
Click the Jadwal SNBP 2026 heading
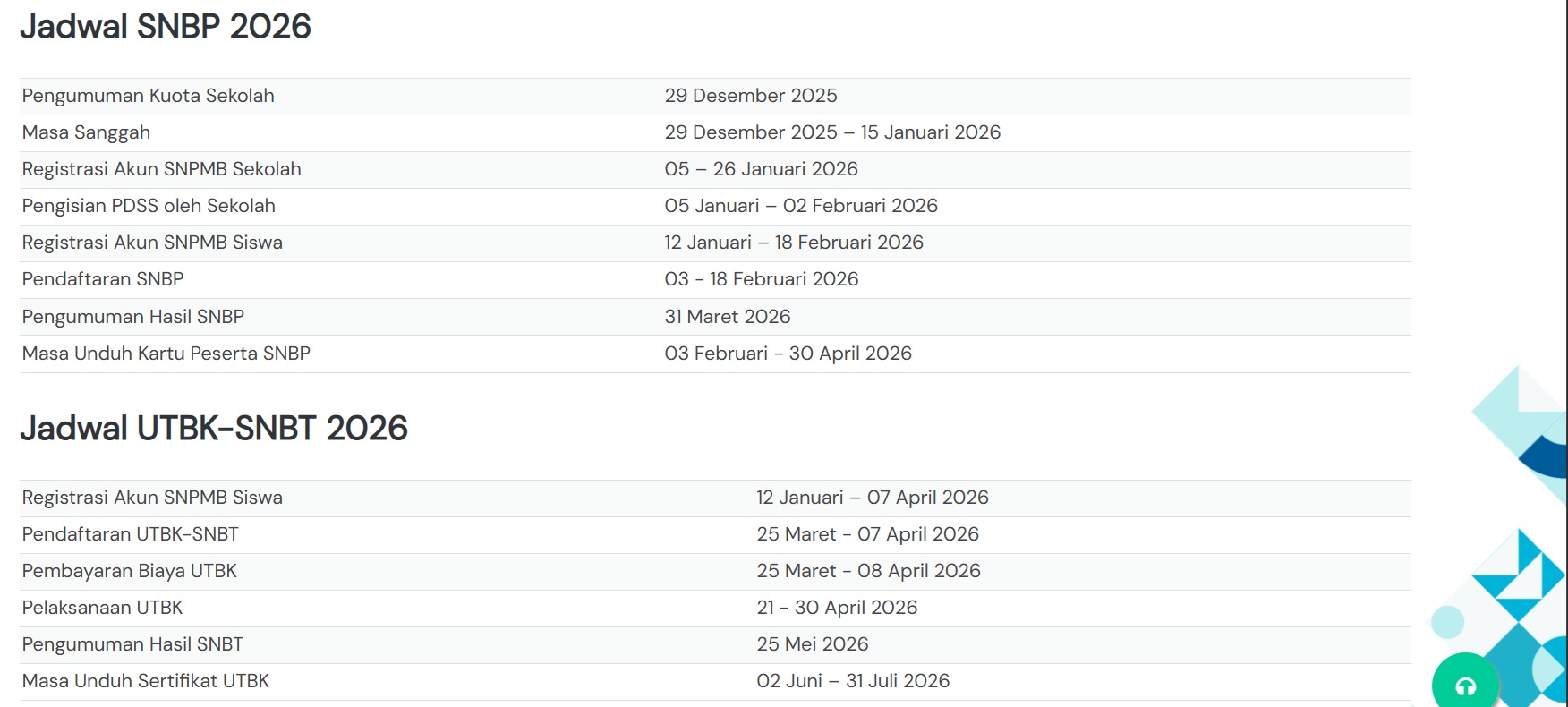(x=166, y=27)
